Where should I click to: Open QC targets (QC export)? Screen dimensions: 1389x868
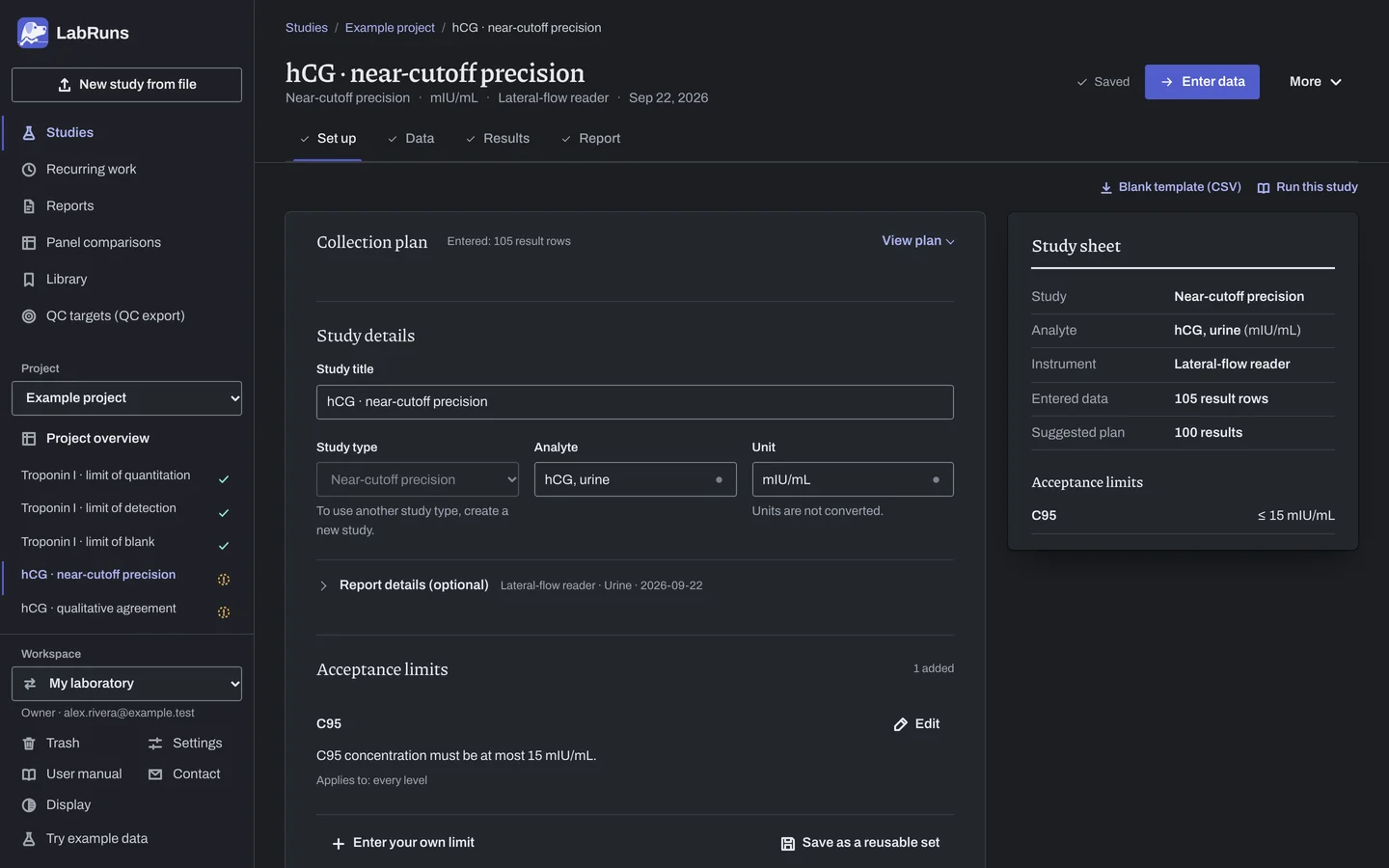click(126, 316)
